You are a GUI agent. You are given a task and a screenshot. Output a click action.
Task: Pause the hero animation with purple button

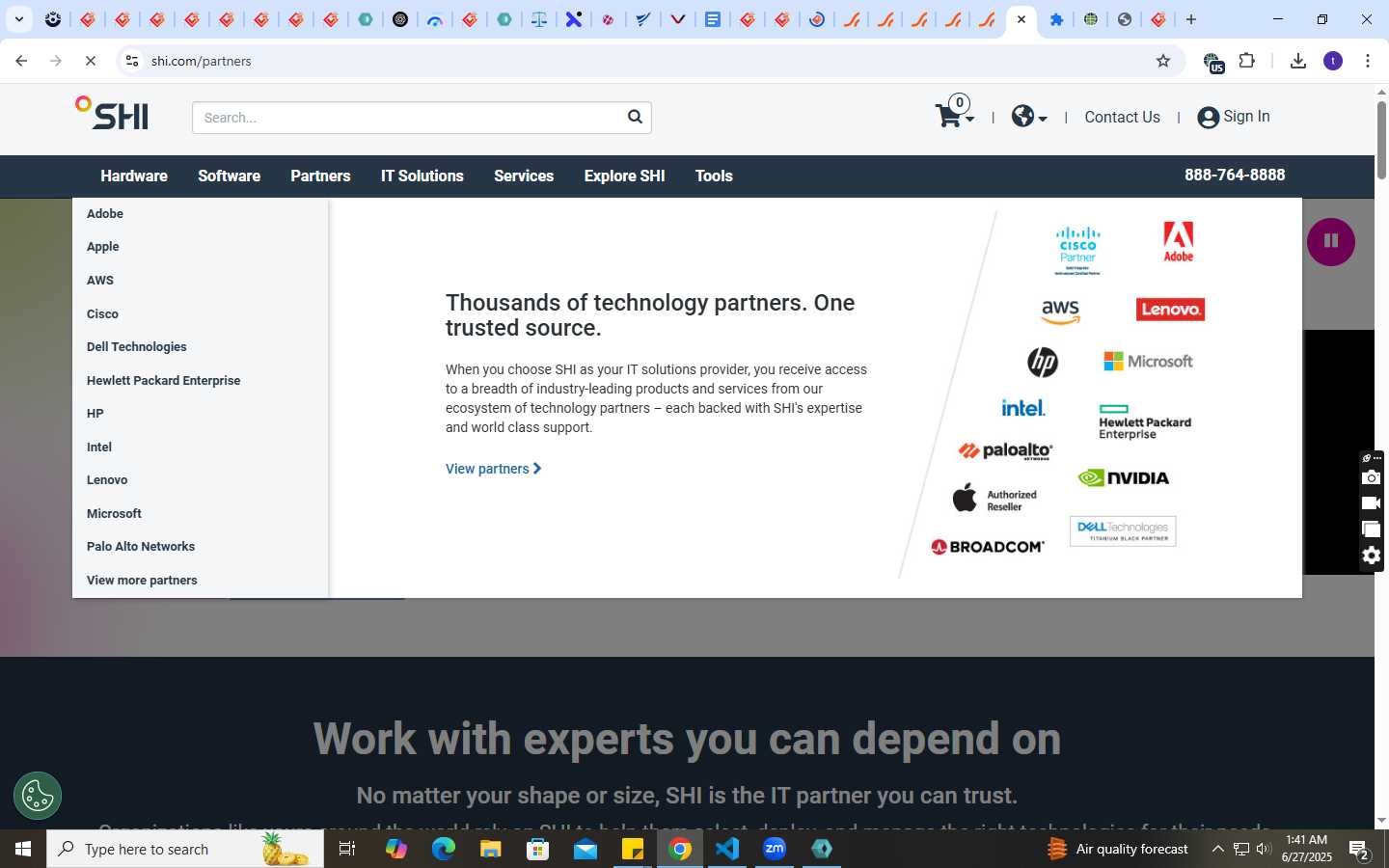1331,241
